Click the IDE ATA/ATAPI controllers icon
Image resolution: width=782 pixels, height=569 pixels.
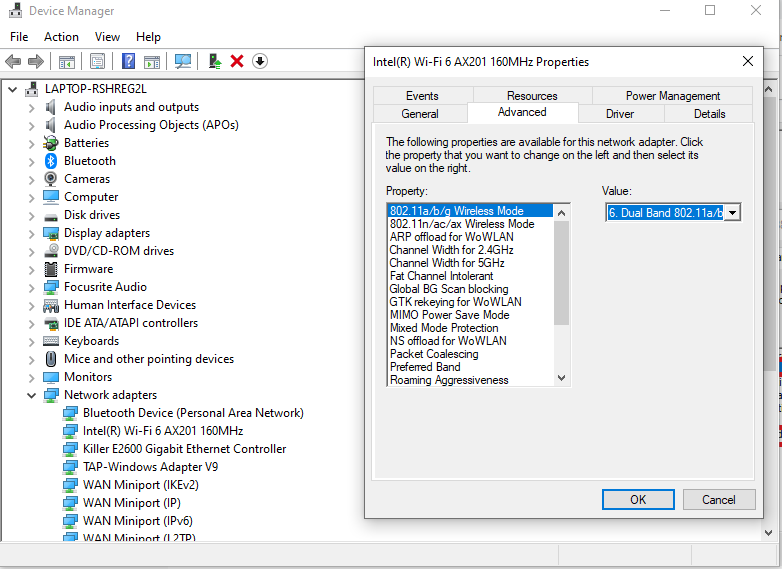click(x=51, y=323)
